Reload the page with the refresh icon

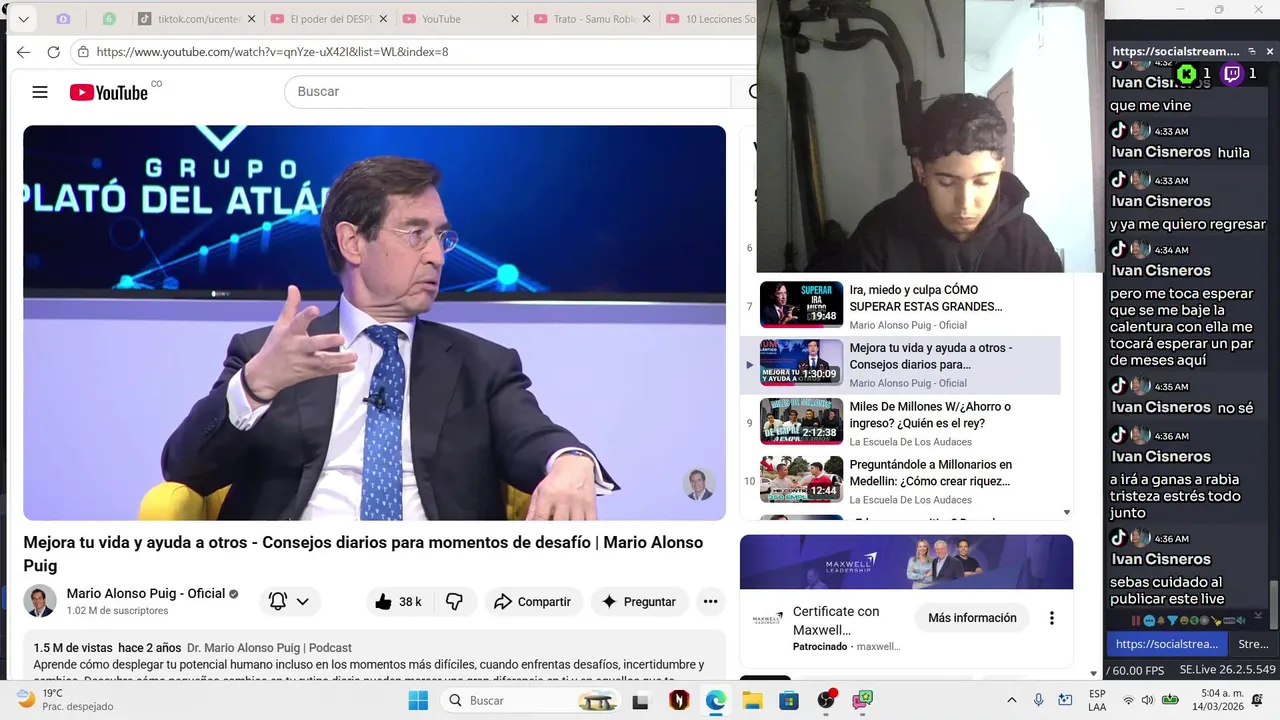[53, 52]
